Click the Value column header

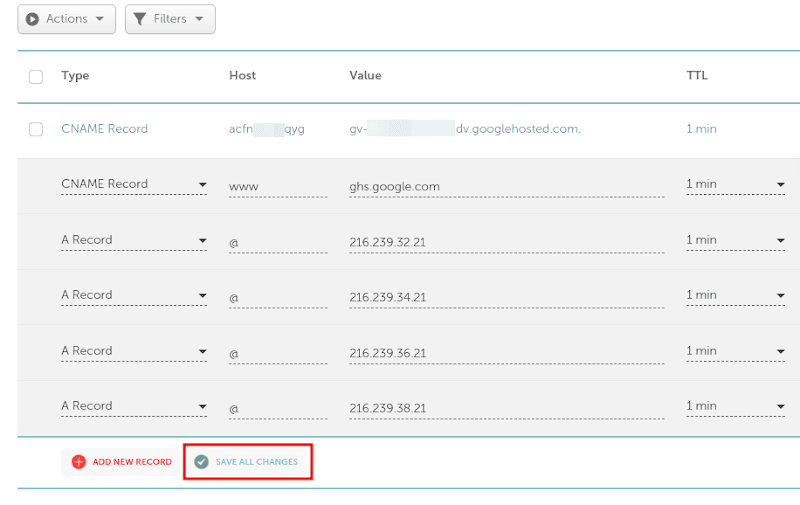pyautogui.click(x=365, y=75)
